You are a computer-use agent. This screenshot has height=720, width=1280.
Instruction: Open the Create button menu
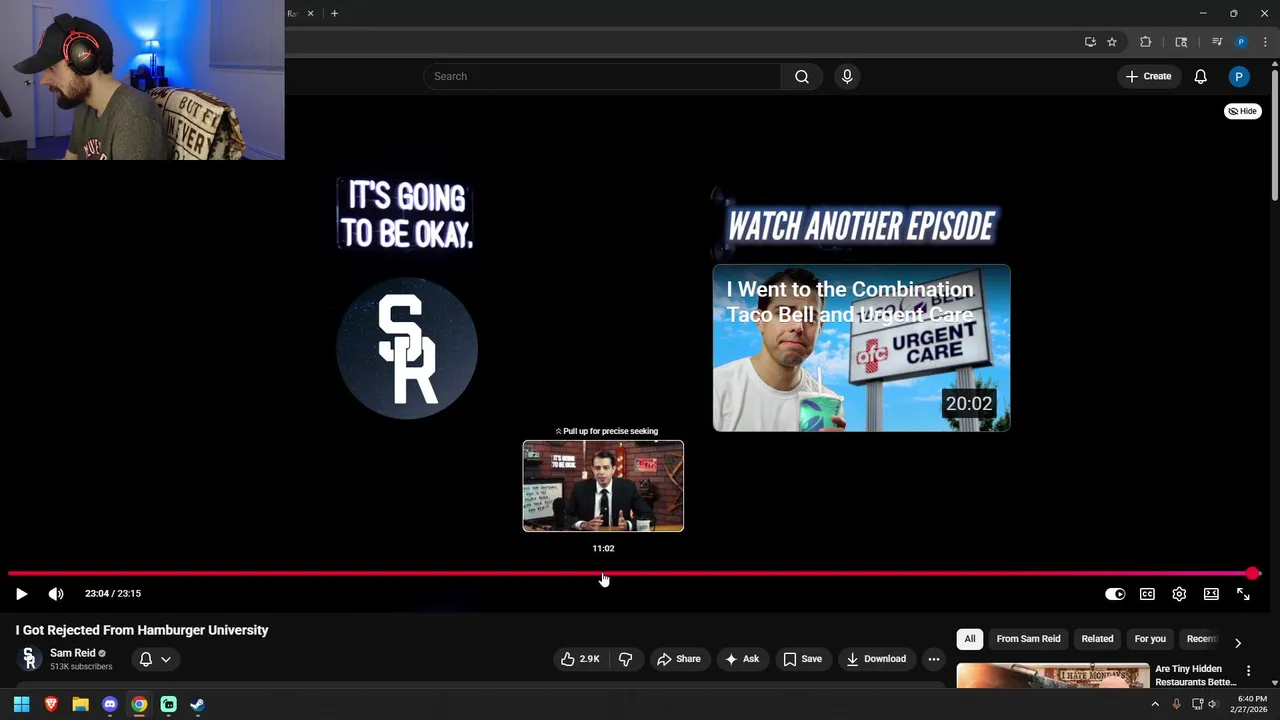tap(1148, 77)
